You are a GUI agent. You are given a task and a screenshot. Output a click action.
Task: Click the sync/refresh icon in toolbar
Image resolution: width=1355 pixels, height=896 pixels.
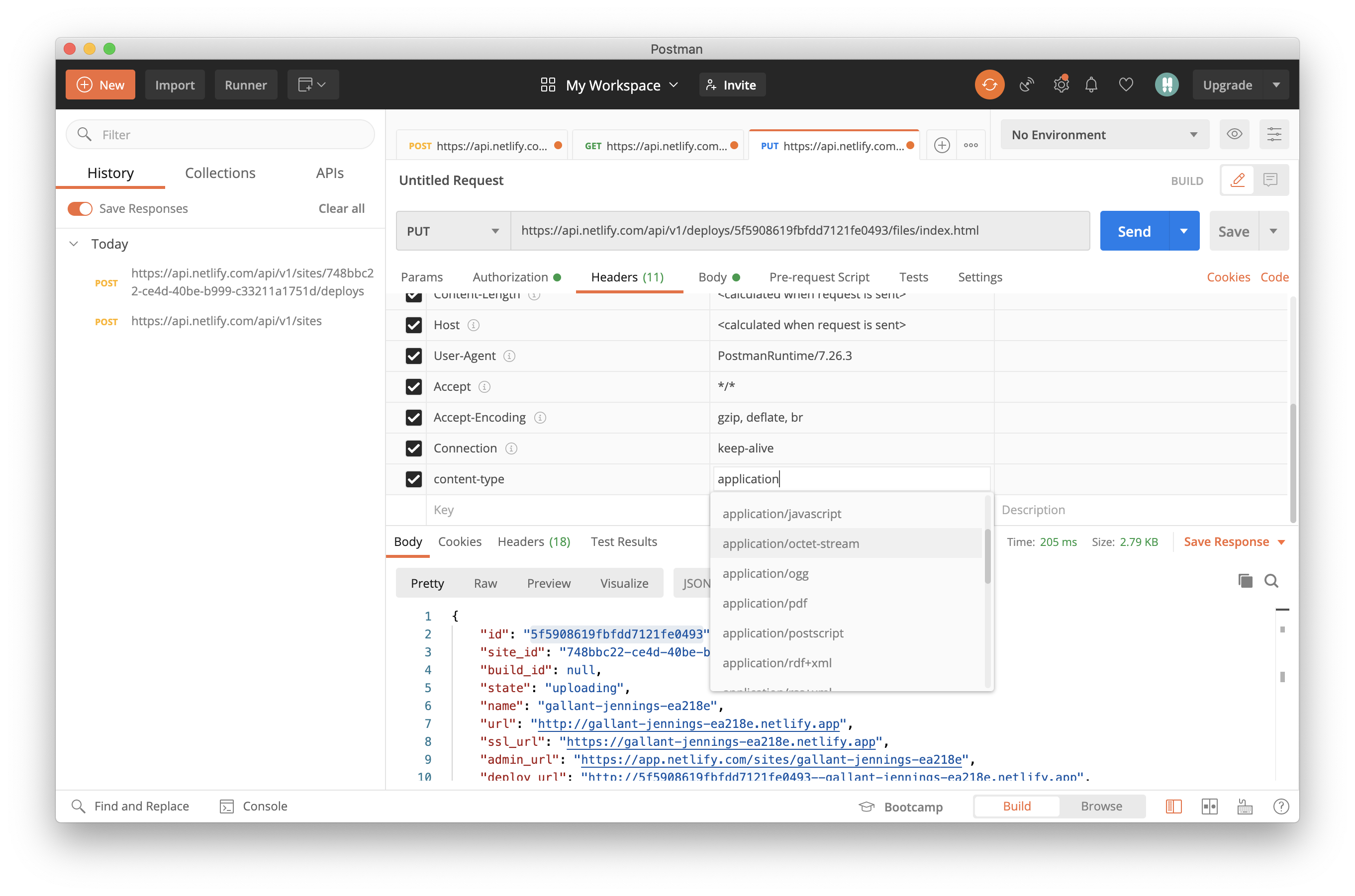[x=989, y=84]
